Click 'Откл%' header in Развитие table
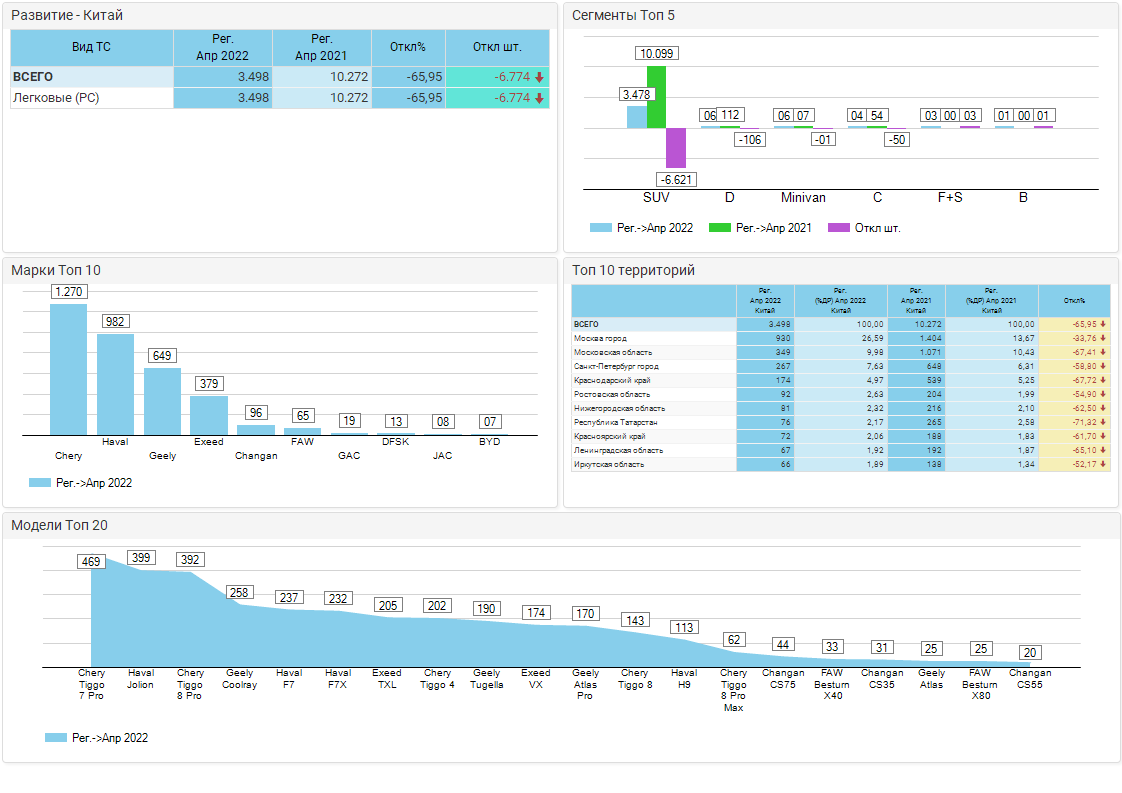 (x=408, y=47)
